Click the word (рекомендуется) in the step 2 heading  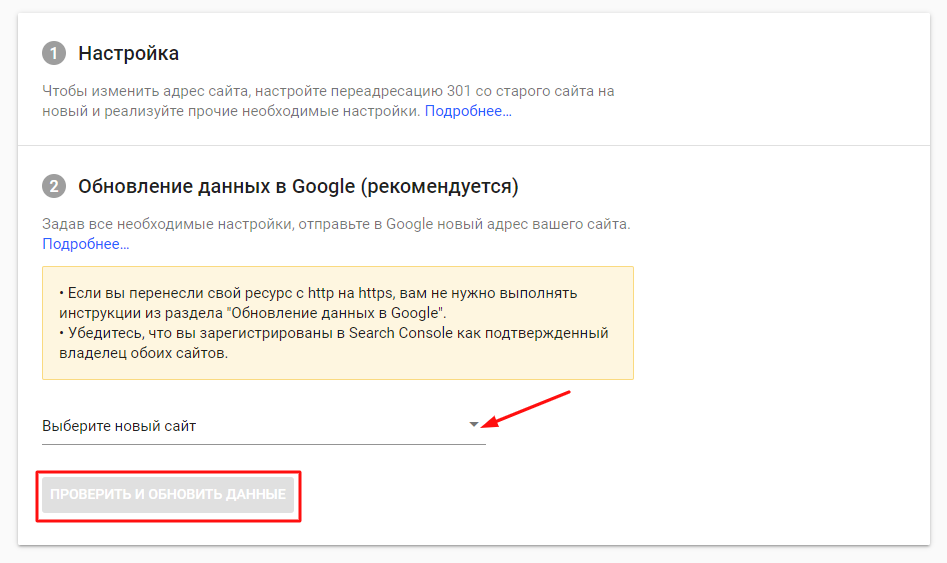point(439,186)
